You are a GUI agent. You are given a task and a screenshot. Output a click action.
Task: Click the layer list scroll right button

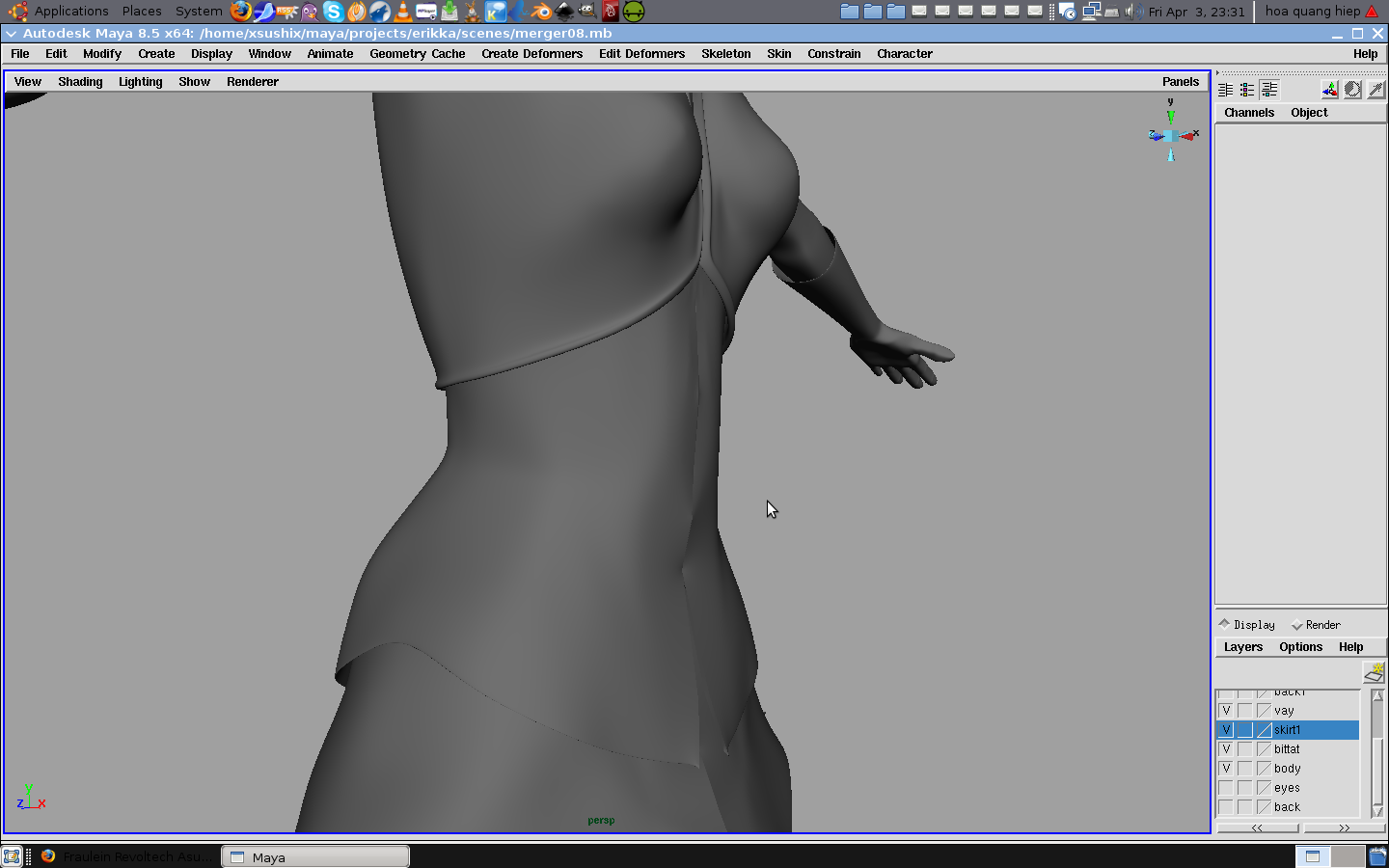point(1344,827)
